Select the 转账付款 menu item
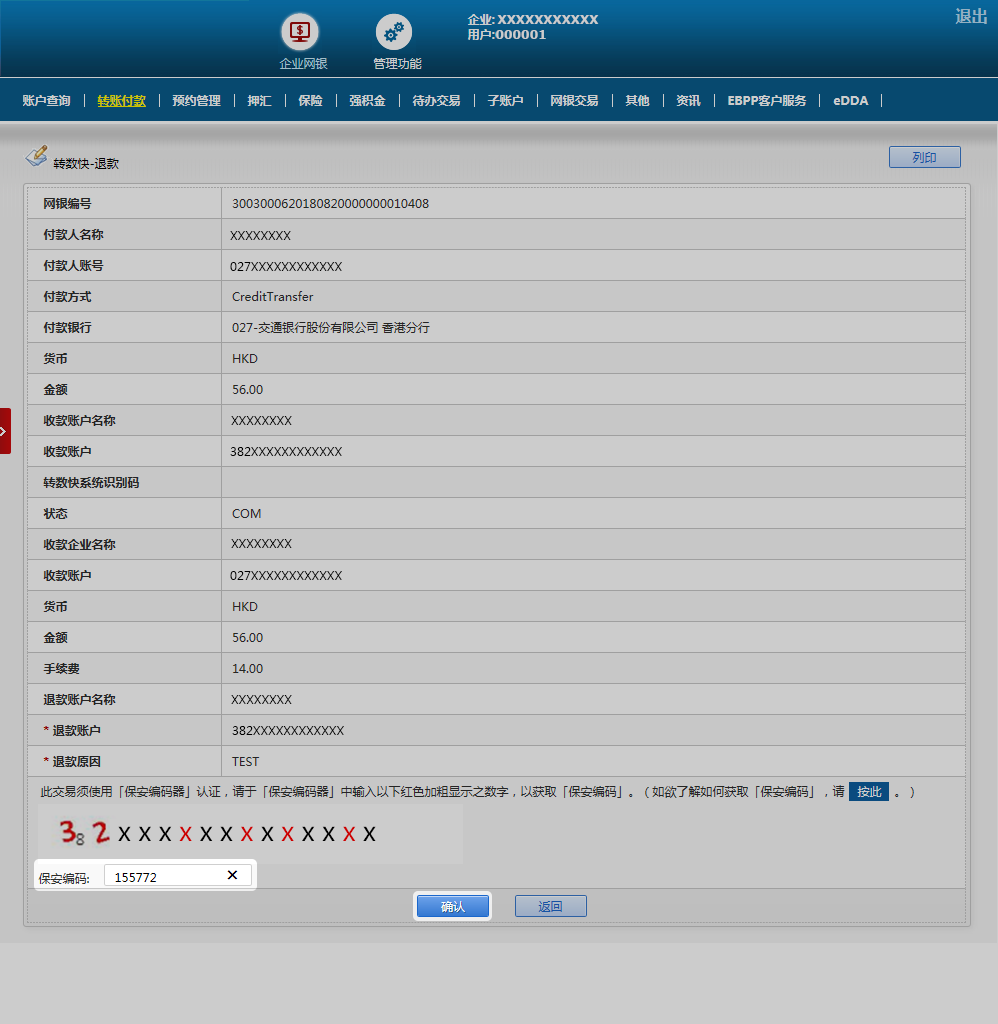The height and width of the screenshot is (1024, 998). 121,101
